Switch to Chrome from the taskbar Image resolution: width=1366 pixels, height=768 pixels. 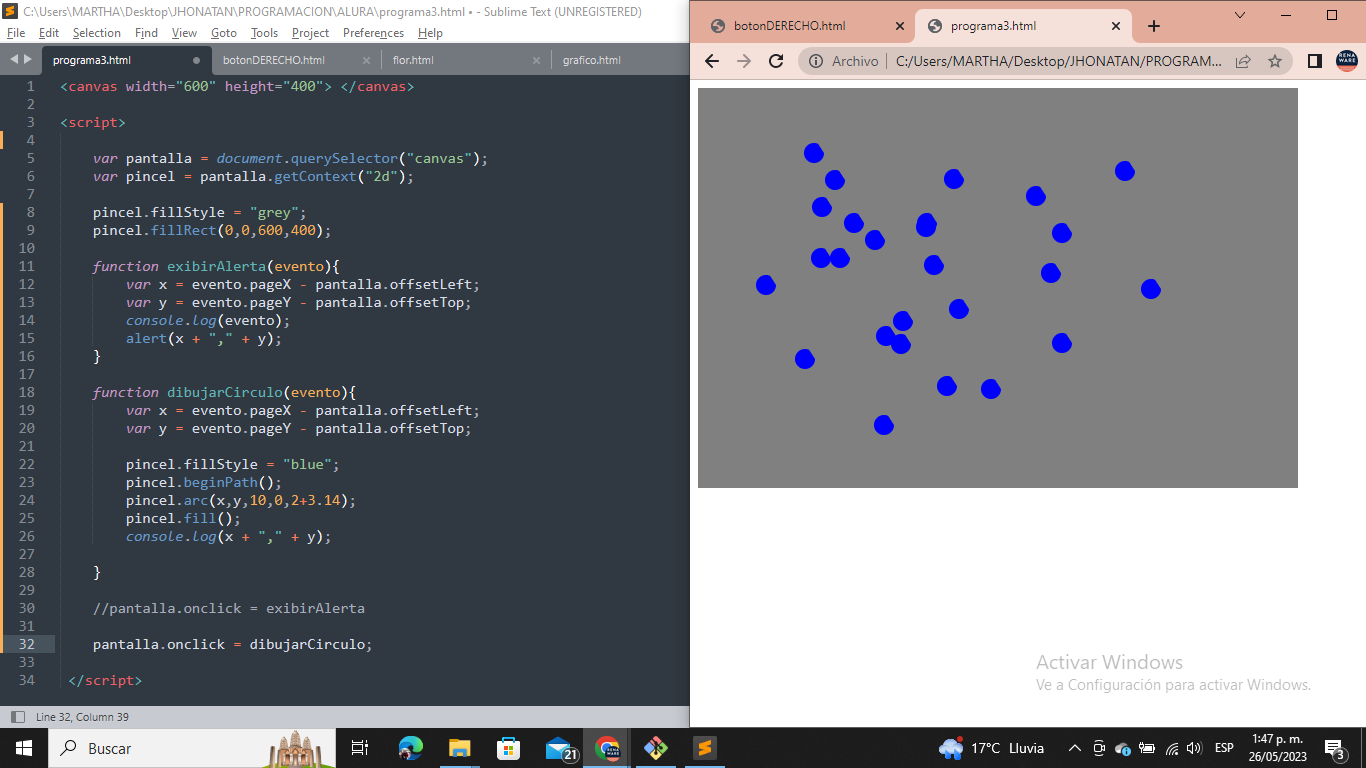pos(607,748)
